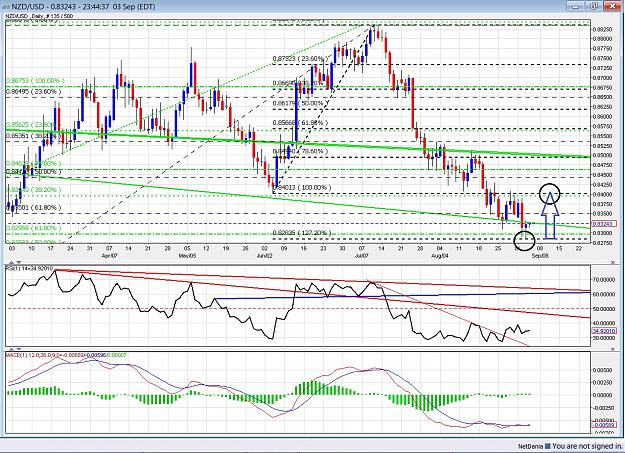The image size is (625, 453).
Task: Click the RSI value tag 34.92010
Action: pos(605,331)
